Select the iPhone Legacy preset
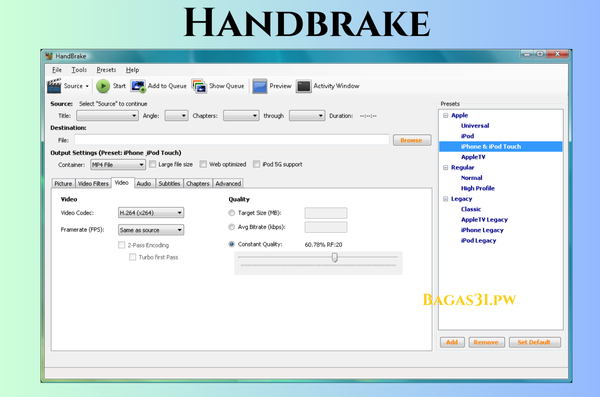 [482, 230]
